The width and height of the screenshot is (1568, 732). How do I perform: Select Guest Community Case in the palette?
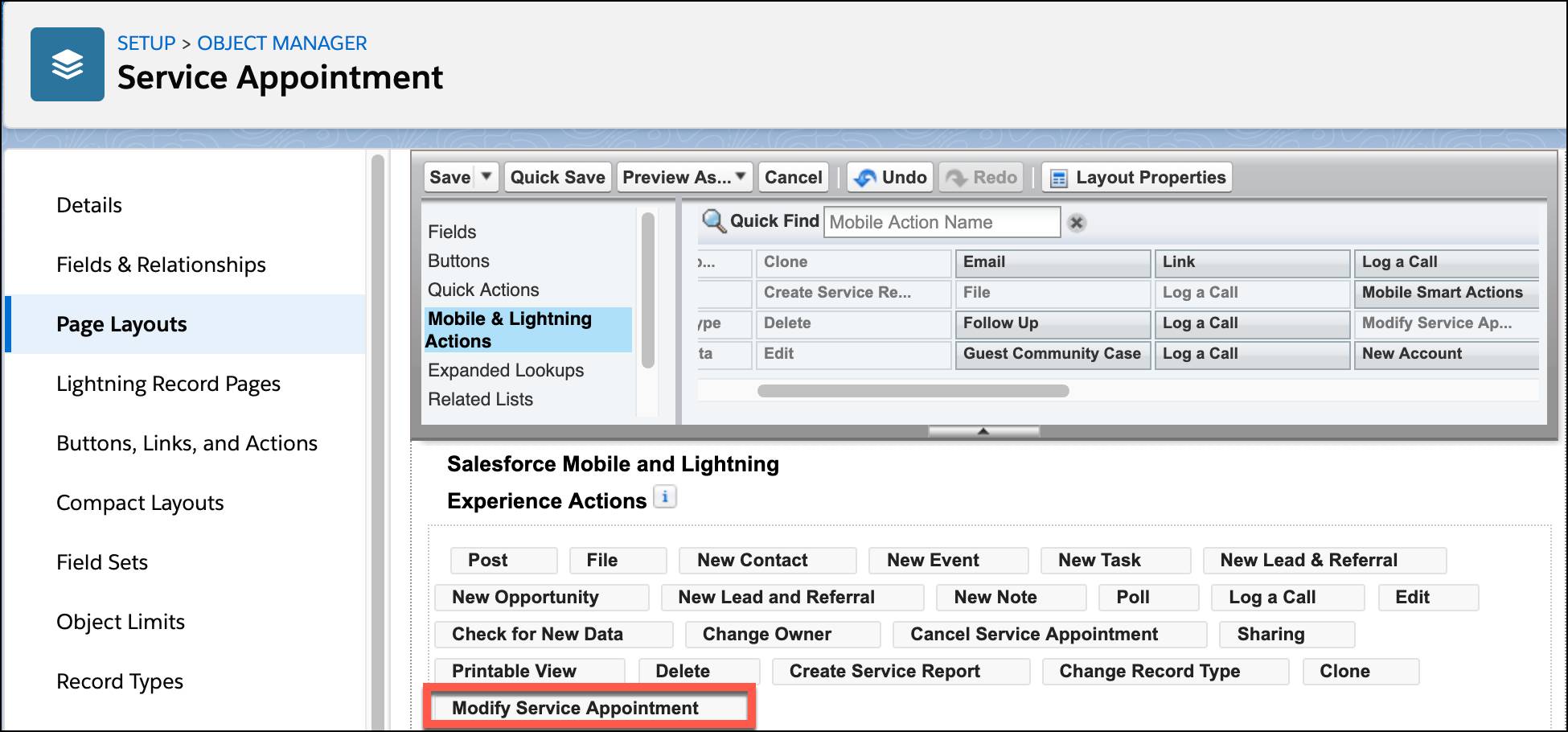tap(1053, 354)
